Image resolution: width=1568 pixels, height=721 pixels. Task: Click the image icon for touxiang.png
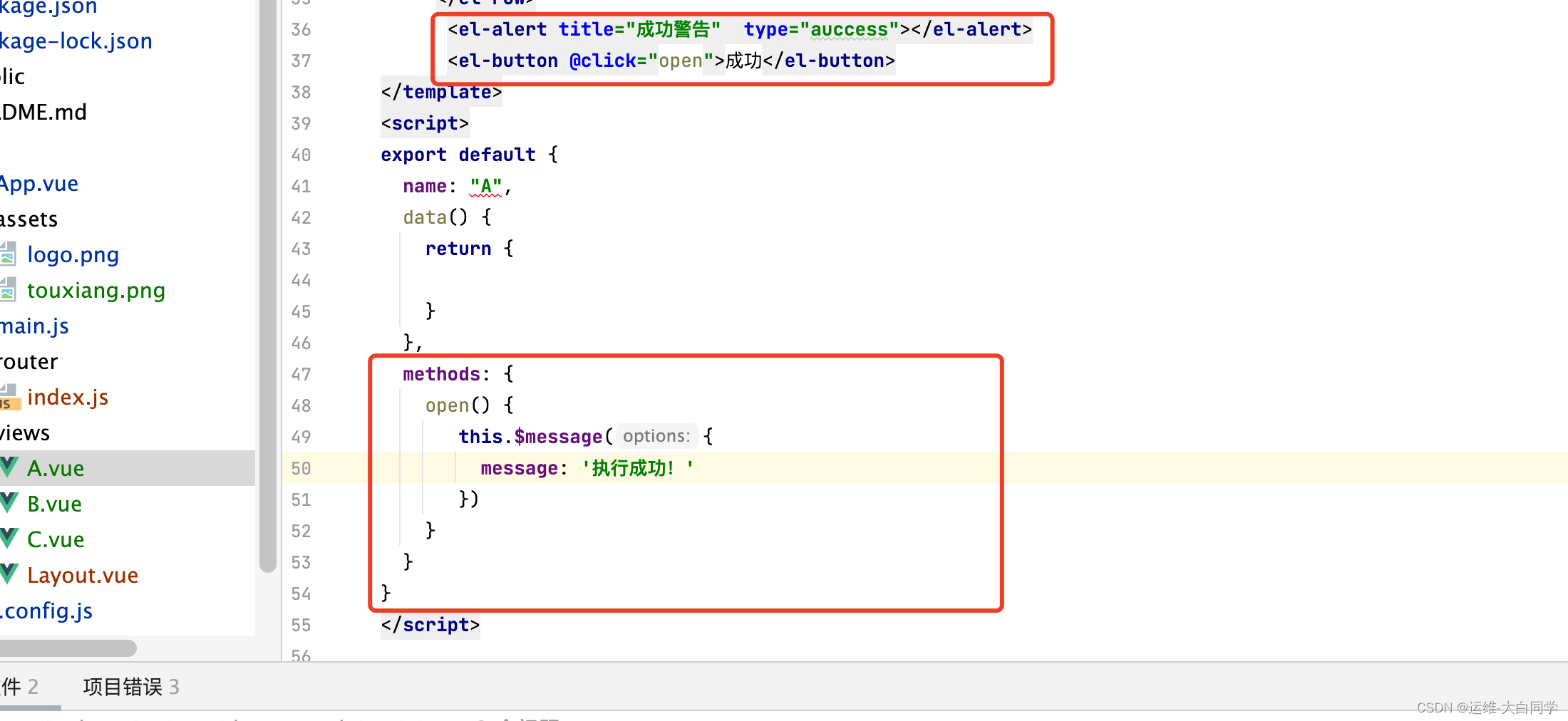pos(8,289)
